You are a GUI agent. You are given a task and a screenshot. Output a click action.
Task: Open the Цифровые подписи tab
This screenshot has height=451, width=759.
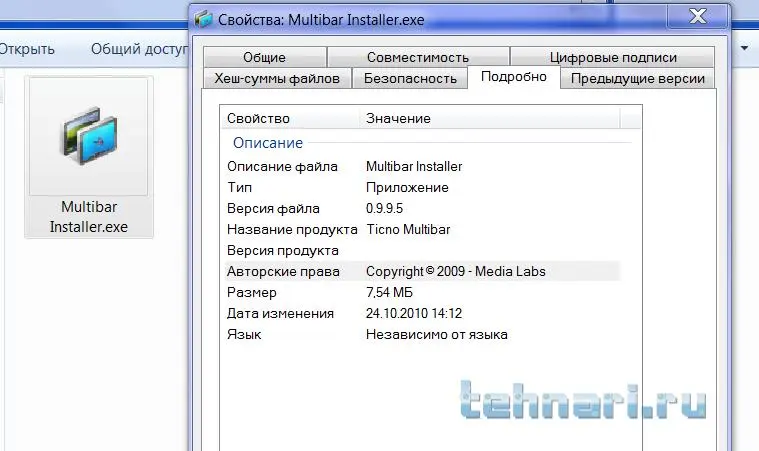pyautogui.click(x=613, y=57)
